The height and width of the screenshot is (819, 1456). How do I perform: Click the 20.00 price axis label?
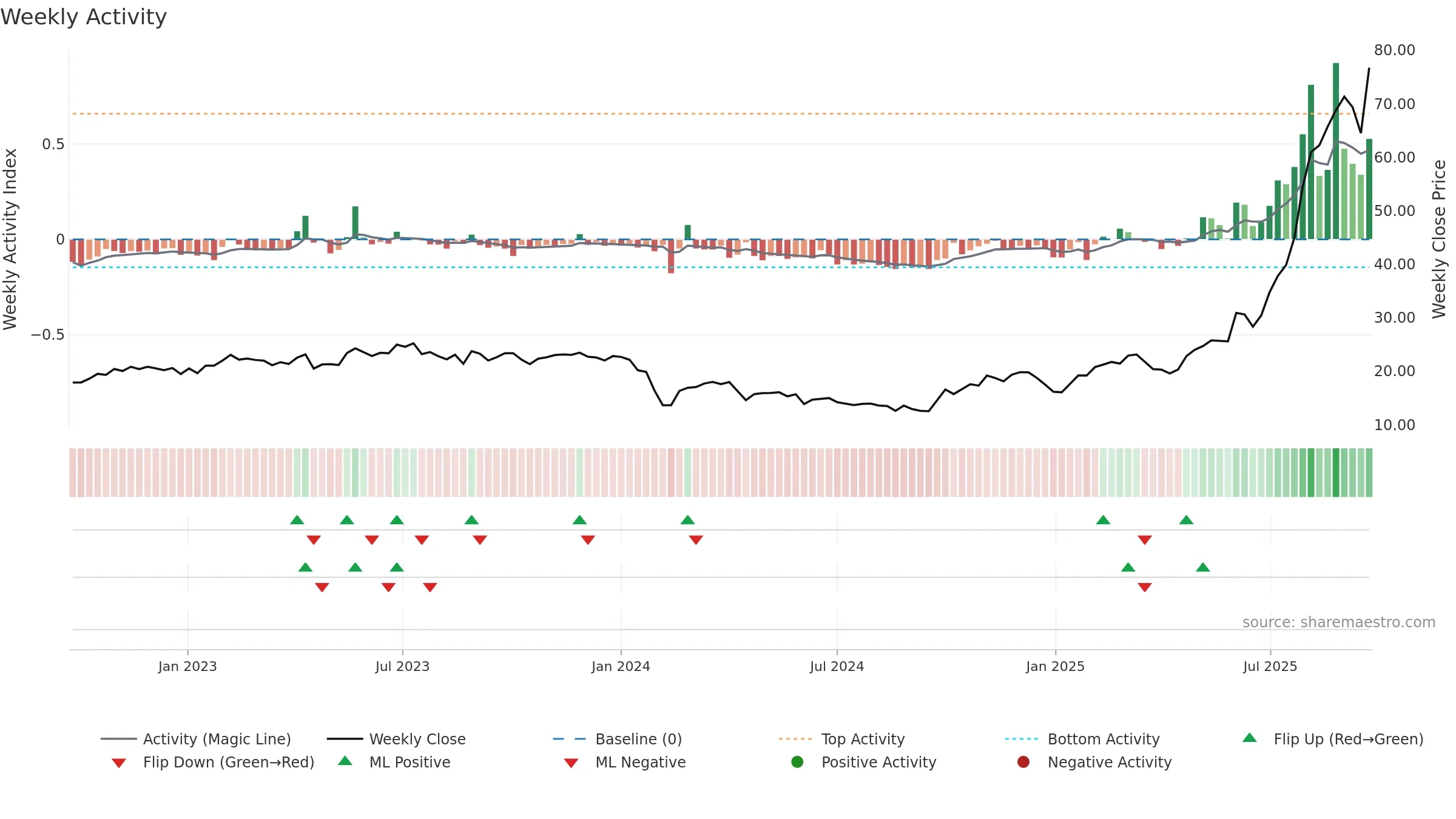point(1394,371)
